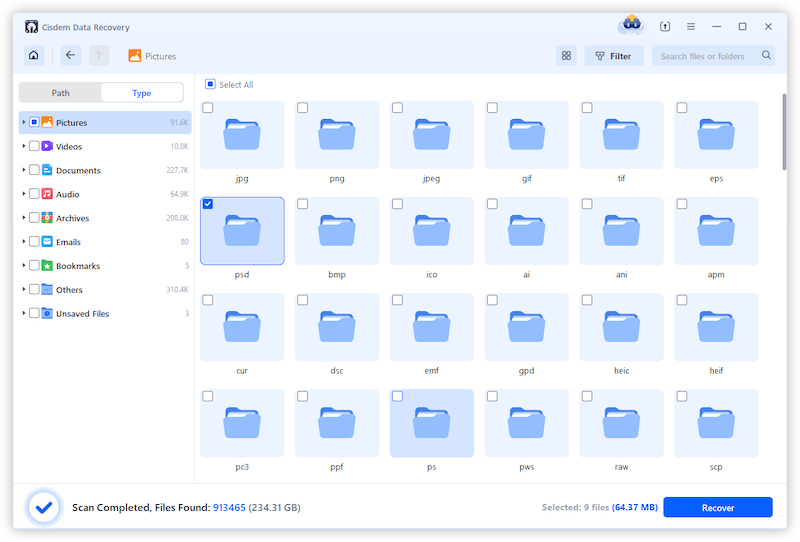Expand the Bookmarks tree node
Viewport: 800px width, 542px height.
[x=23, y=265]
